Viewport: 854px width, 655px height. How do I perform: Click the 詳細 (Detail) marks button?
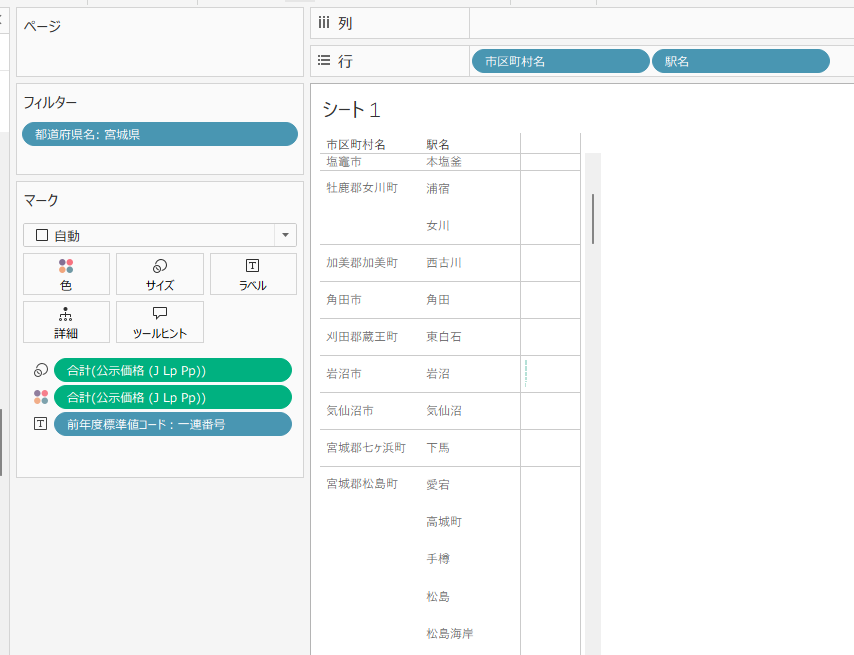(66, 322)
